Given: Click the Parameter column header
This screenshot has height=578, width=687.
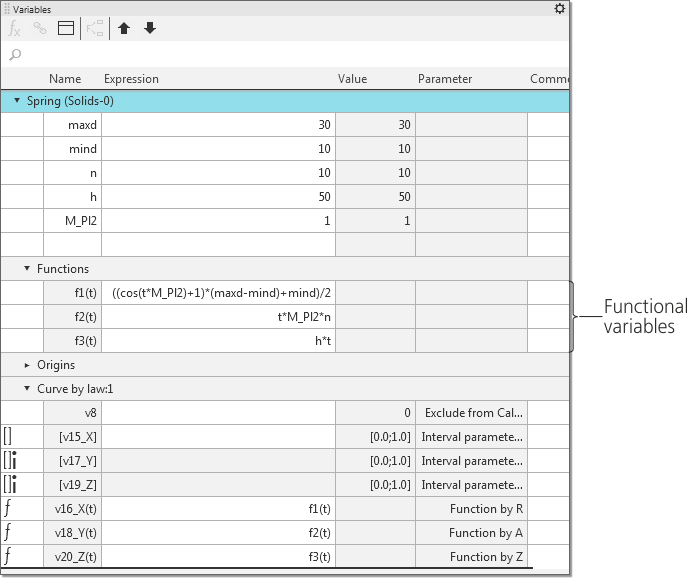Looking at the screenshot, I should tap(445, 79).
